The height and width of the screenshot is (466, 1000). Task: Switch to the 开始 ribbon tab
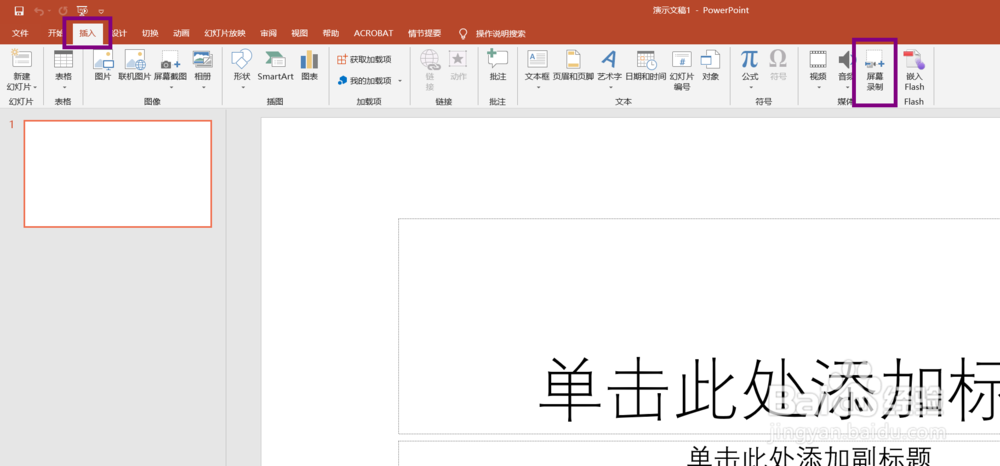coord(54,34)
